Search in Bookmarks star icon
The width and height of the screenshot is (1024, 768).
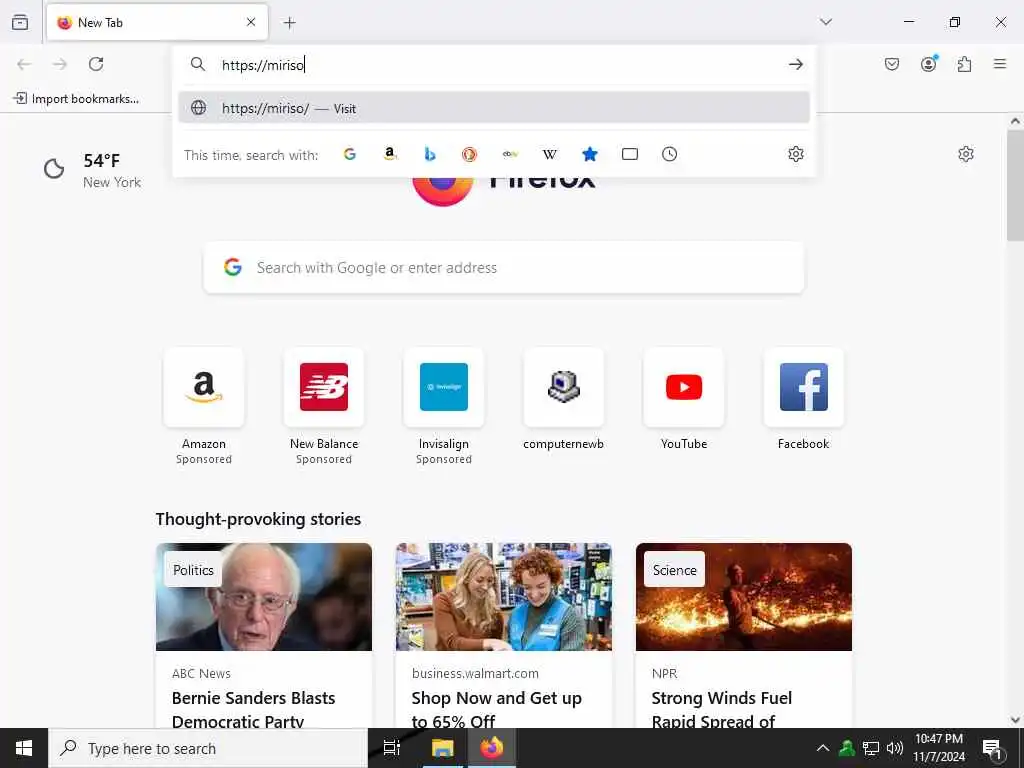coord(590,154)
